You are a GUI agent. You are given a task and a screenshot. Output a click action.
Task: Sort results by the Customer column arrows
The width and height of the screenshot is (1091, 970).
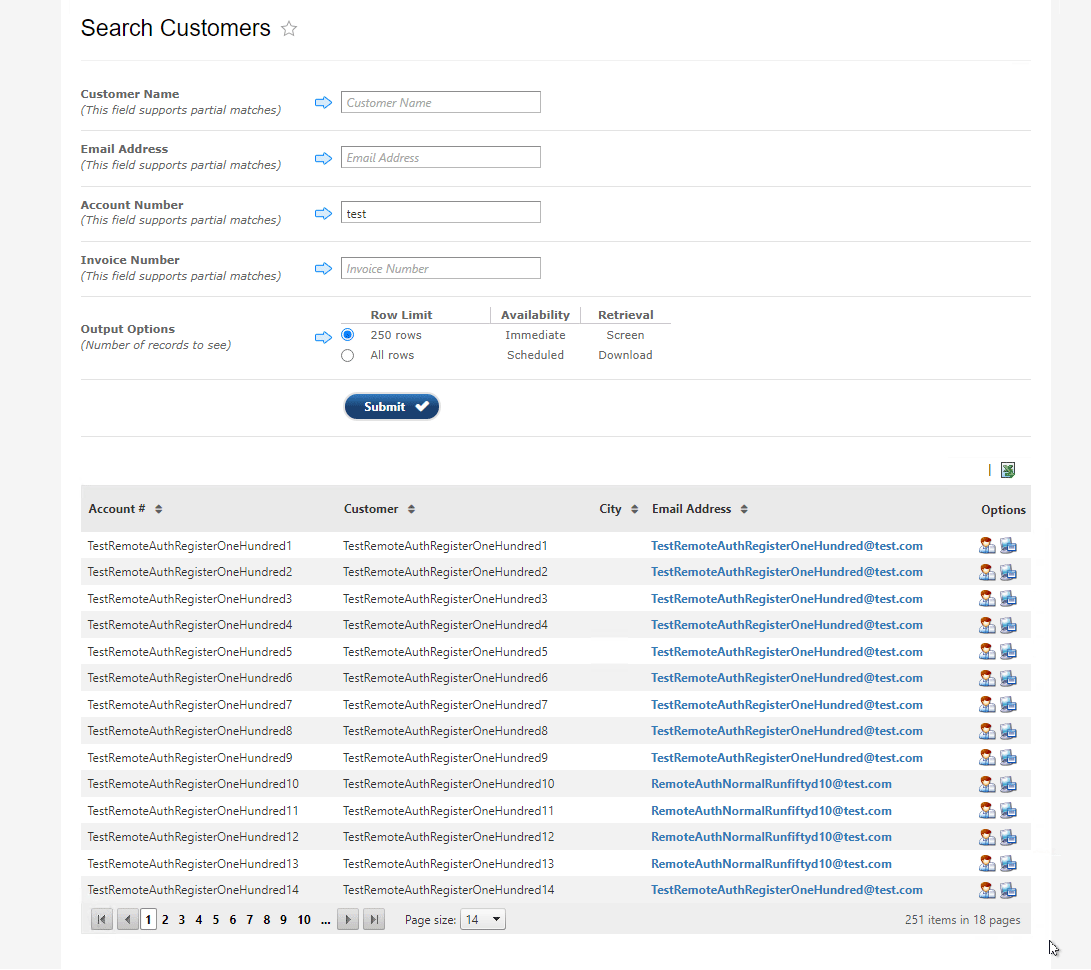411,509
